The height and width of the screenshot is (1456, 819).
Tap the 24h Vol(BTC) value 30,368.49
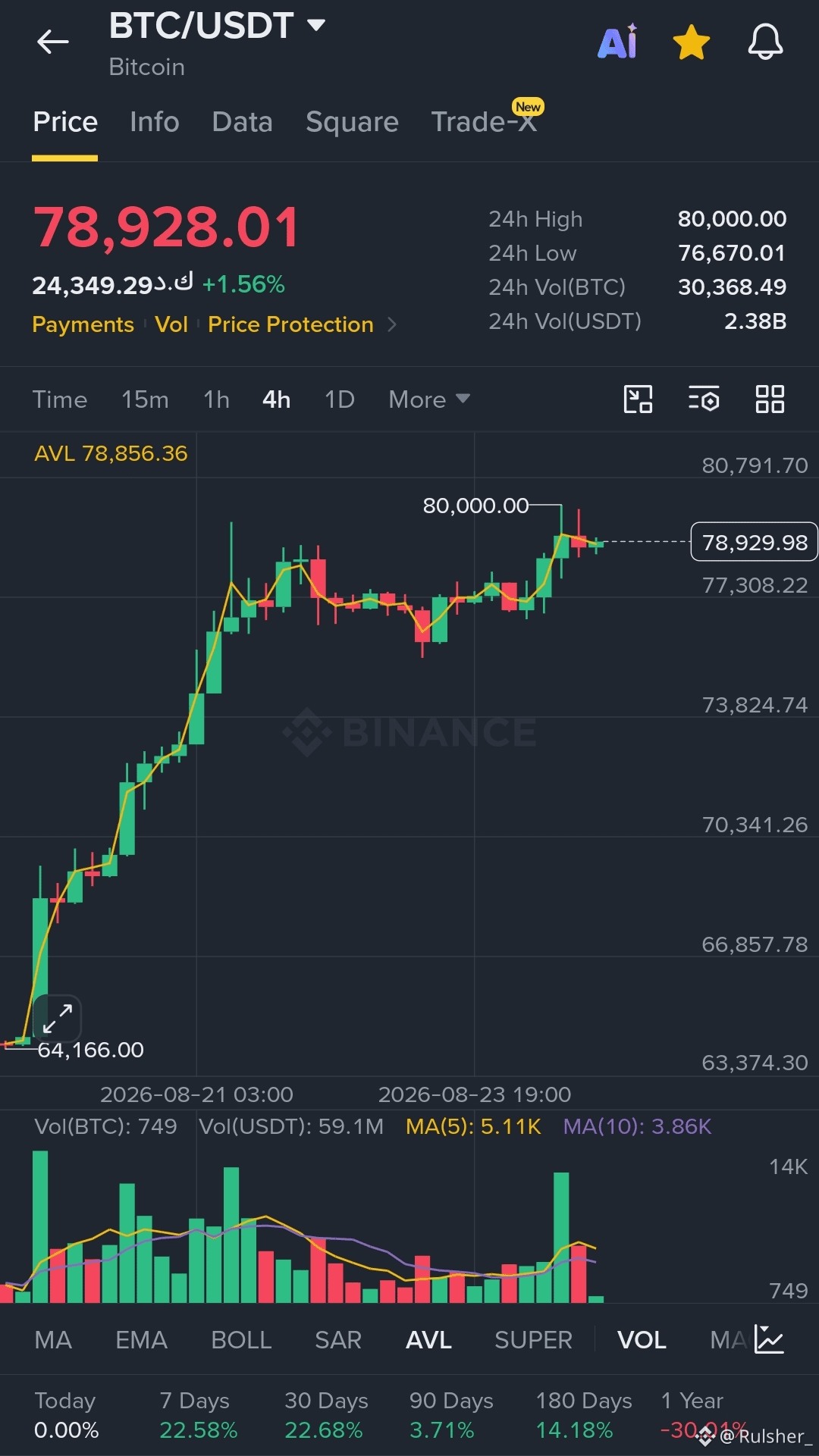732,287
